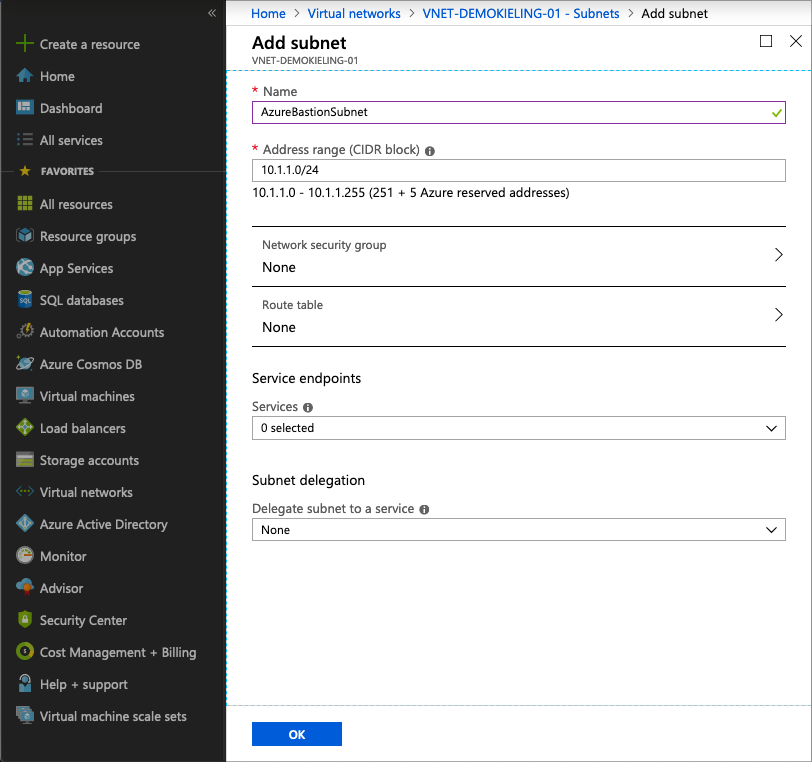Click the info icon beside Address range

(x=430, y=151)
